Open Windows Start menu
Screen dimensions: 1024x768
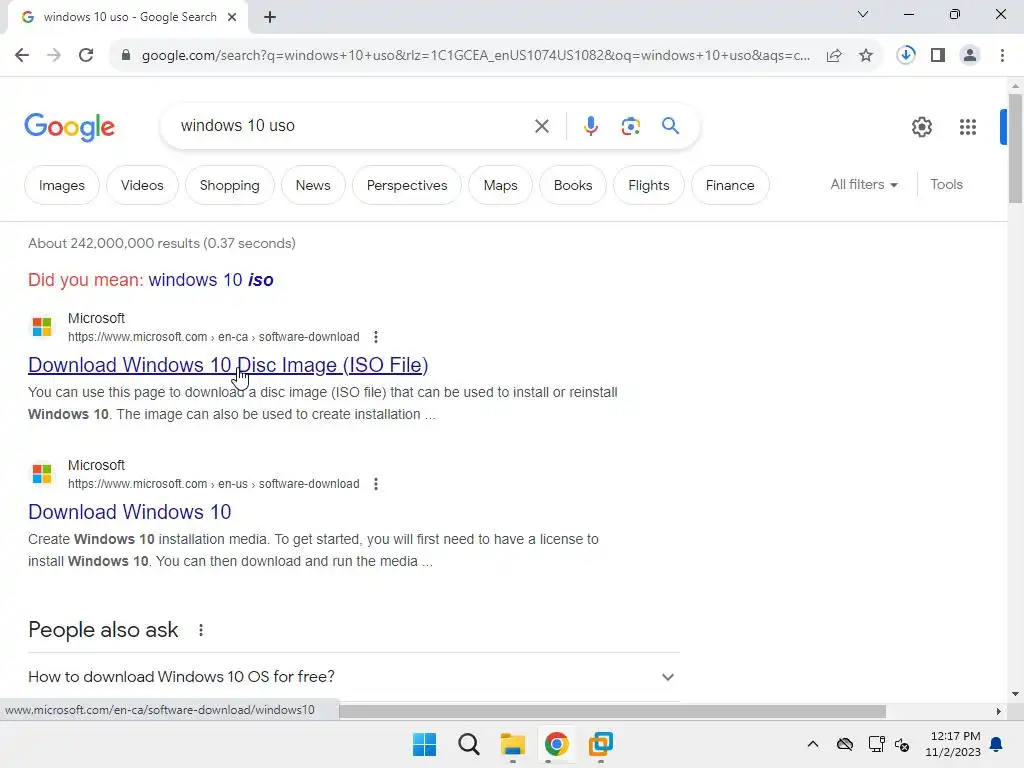coord(424,744)
